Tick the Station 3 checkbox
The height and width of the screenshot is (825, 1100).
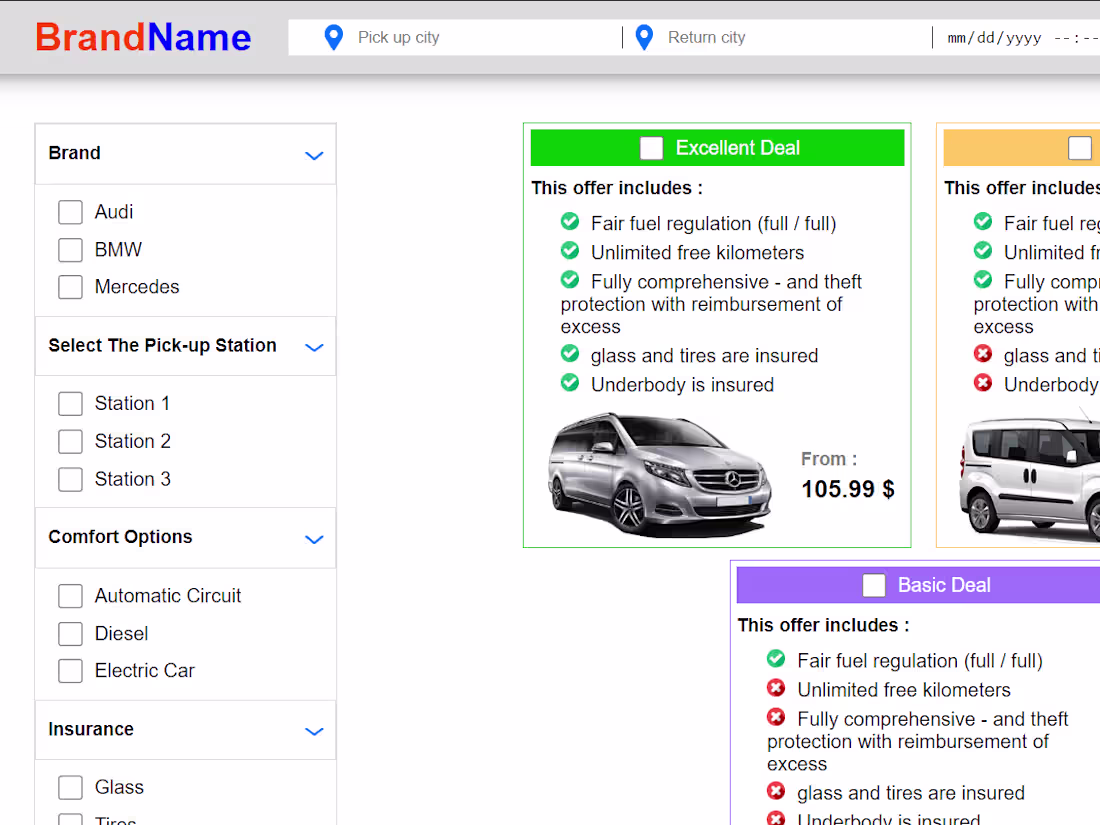pos(70,479)
